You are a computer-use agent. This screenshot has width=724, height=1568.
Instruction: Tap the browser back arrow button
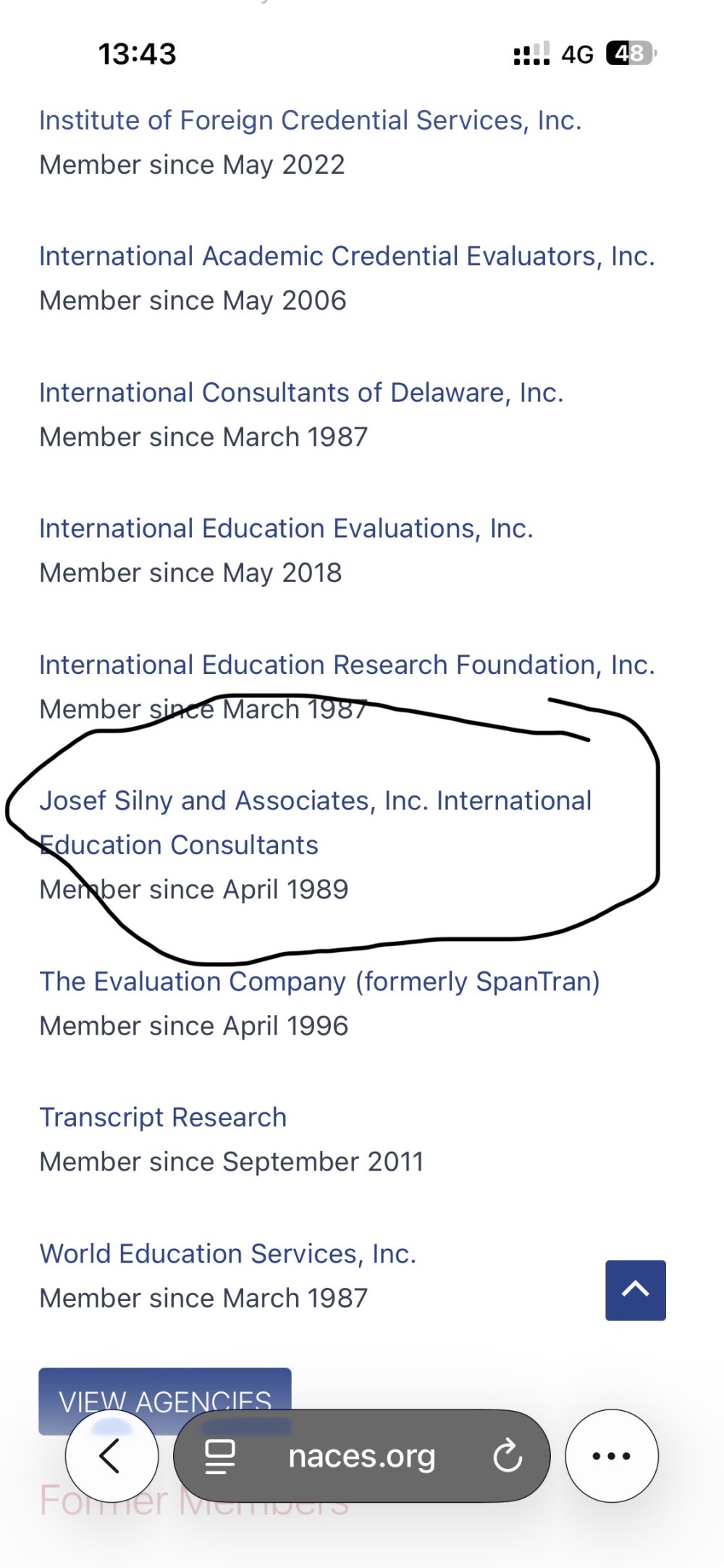(x=111, y=1456)
